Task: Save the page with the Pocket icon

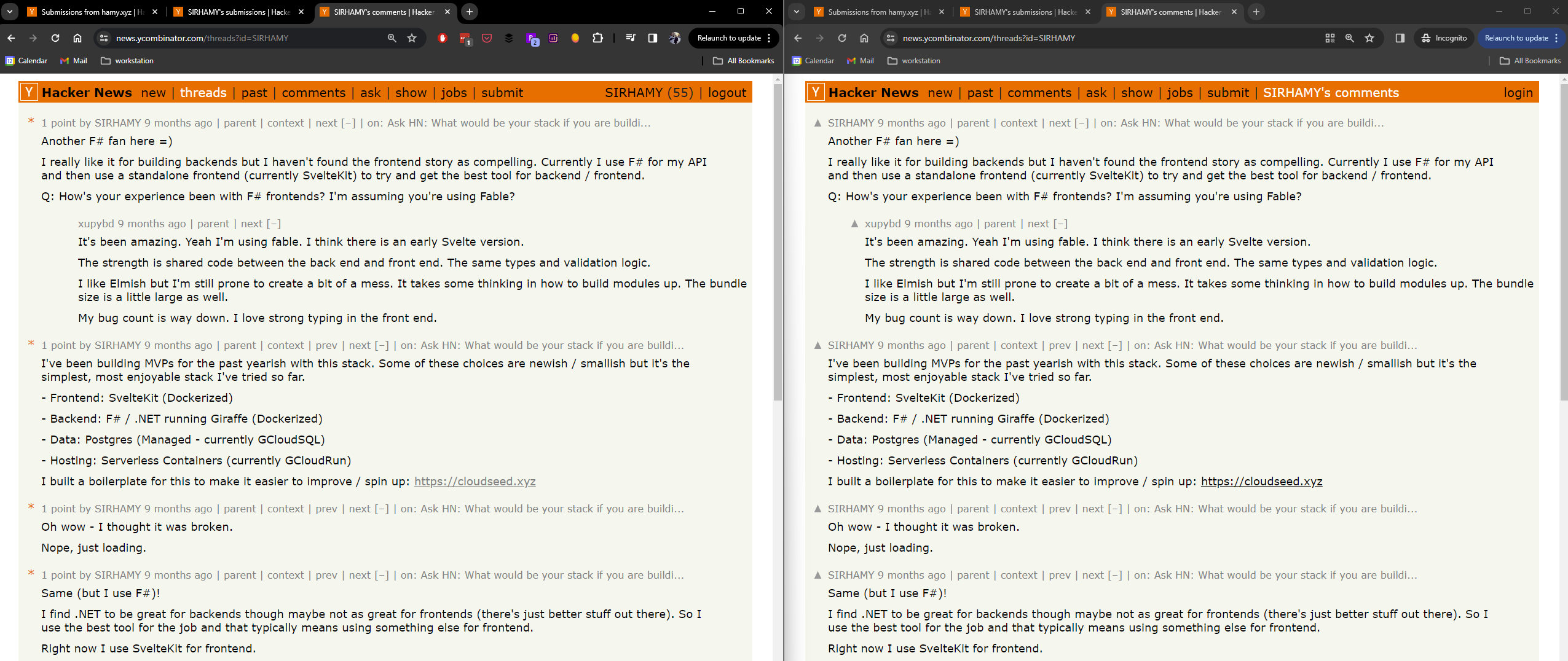Action: point(487,38)
